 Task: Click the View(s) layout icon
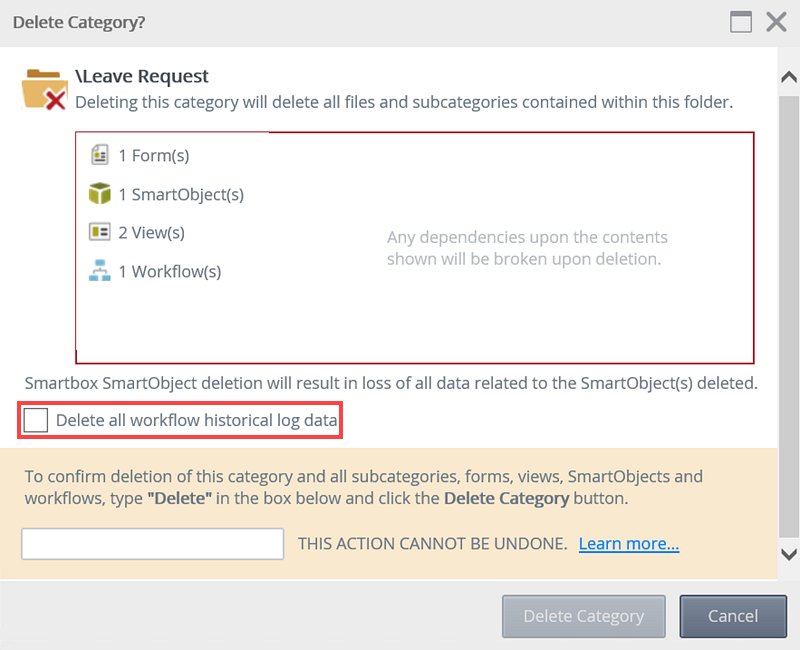tap(99, 232)
